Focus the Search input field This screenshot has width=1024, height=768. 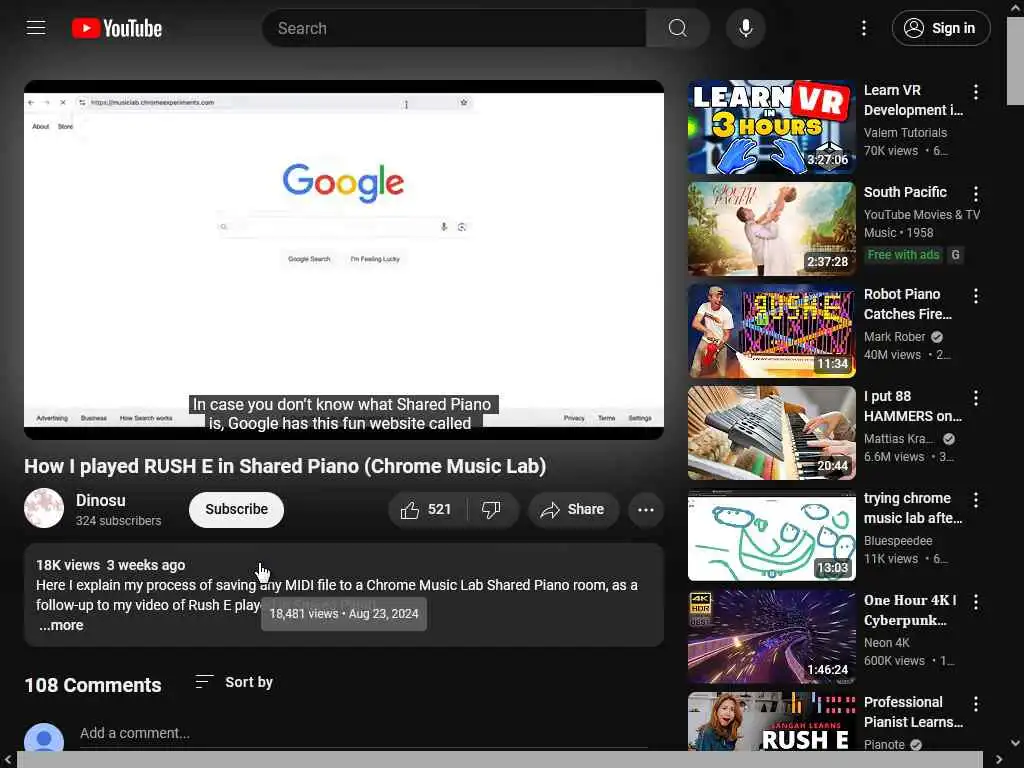(x=455, y=28)
